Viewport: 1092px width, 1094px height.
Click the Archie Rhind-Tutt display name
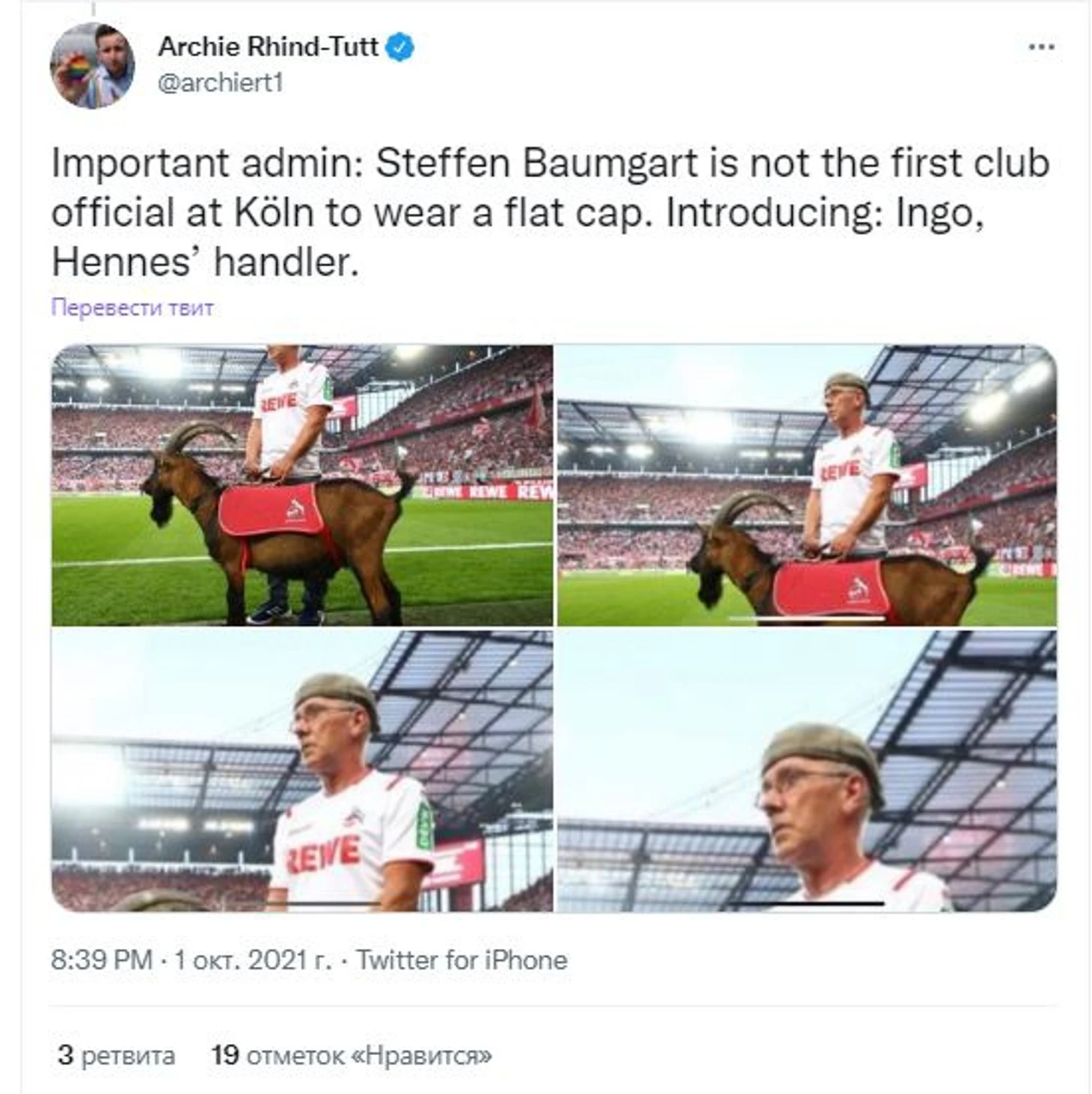268,46
